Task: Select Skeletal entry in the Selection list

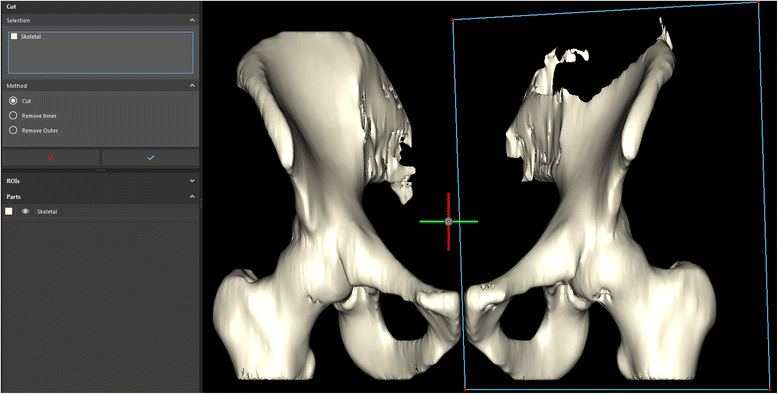Action: (x=31, y=37)
